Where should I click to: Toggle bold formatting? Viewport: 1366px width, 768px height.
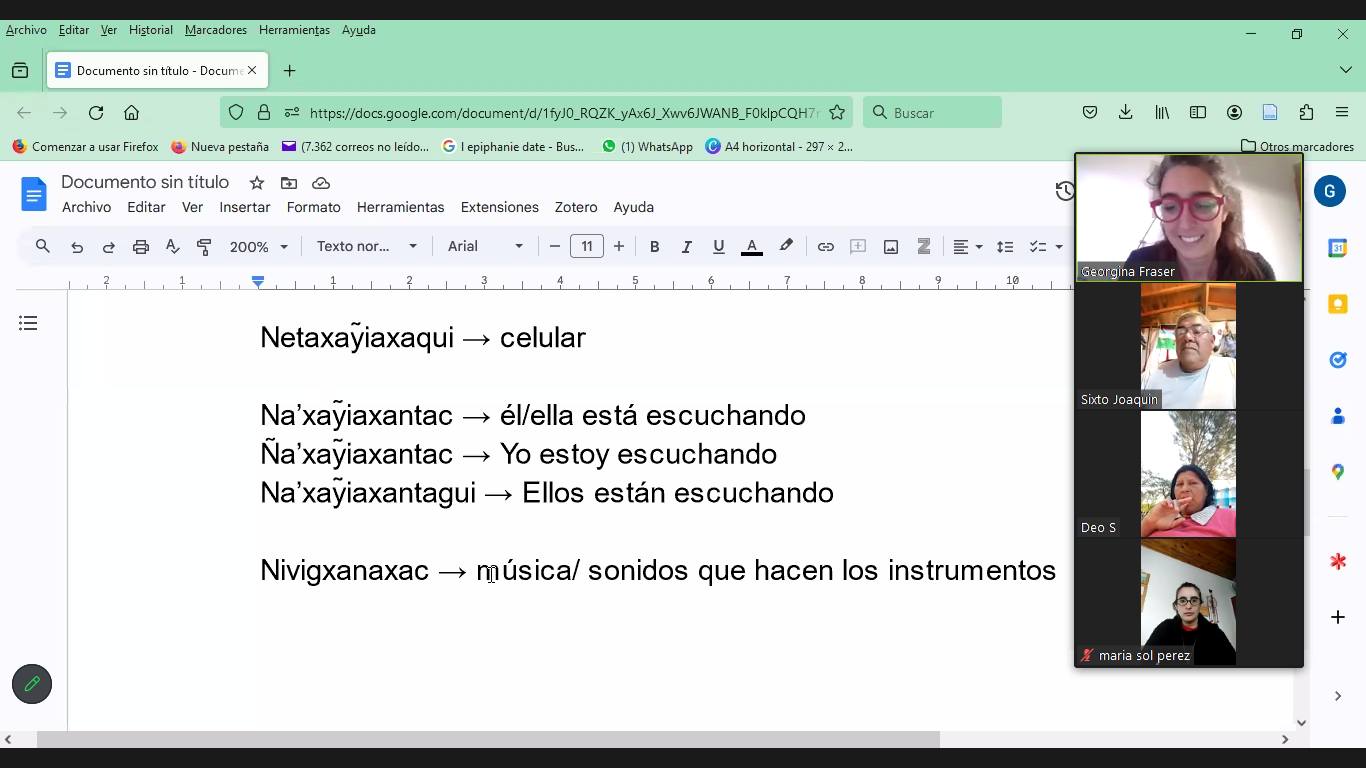pyautogui.click(x=654, y=247)
